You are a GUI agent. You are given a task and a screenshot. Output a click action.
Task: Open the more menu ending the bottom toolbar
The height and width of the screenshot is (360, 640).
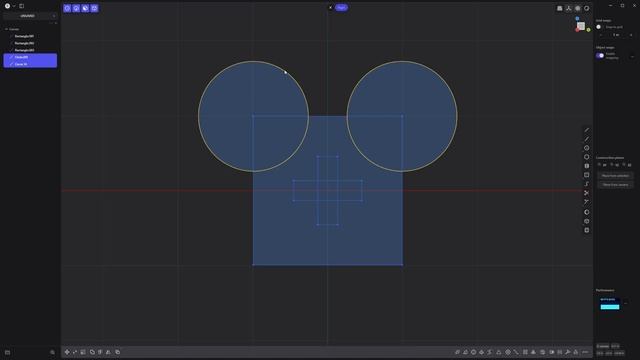click(585, 352)
